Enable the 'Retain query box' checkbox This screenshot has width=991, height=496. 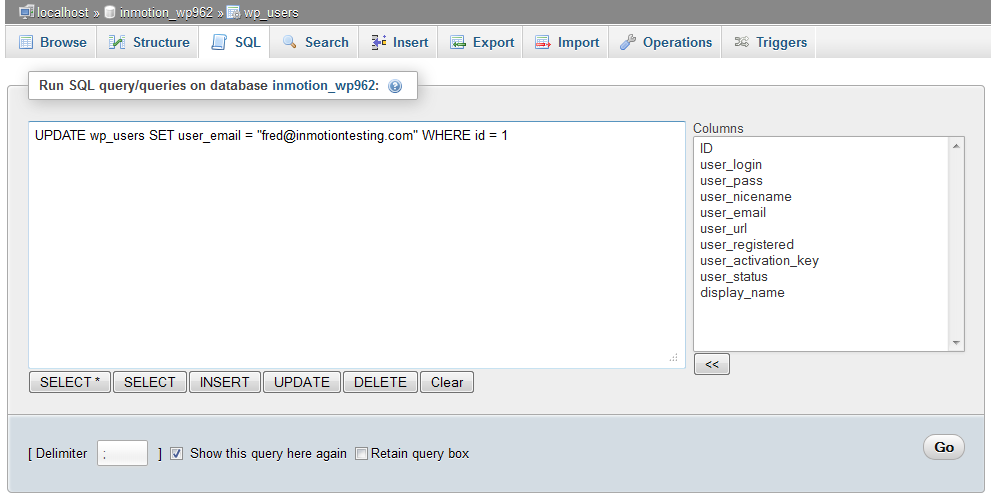pyautogui.click(x=362, y=453)
